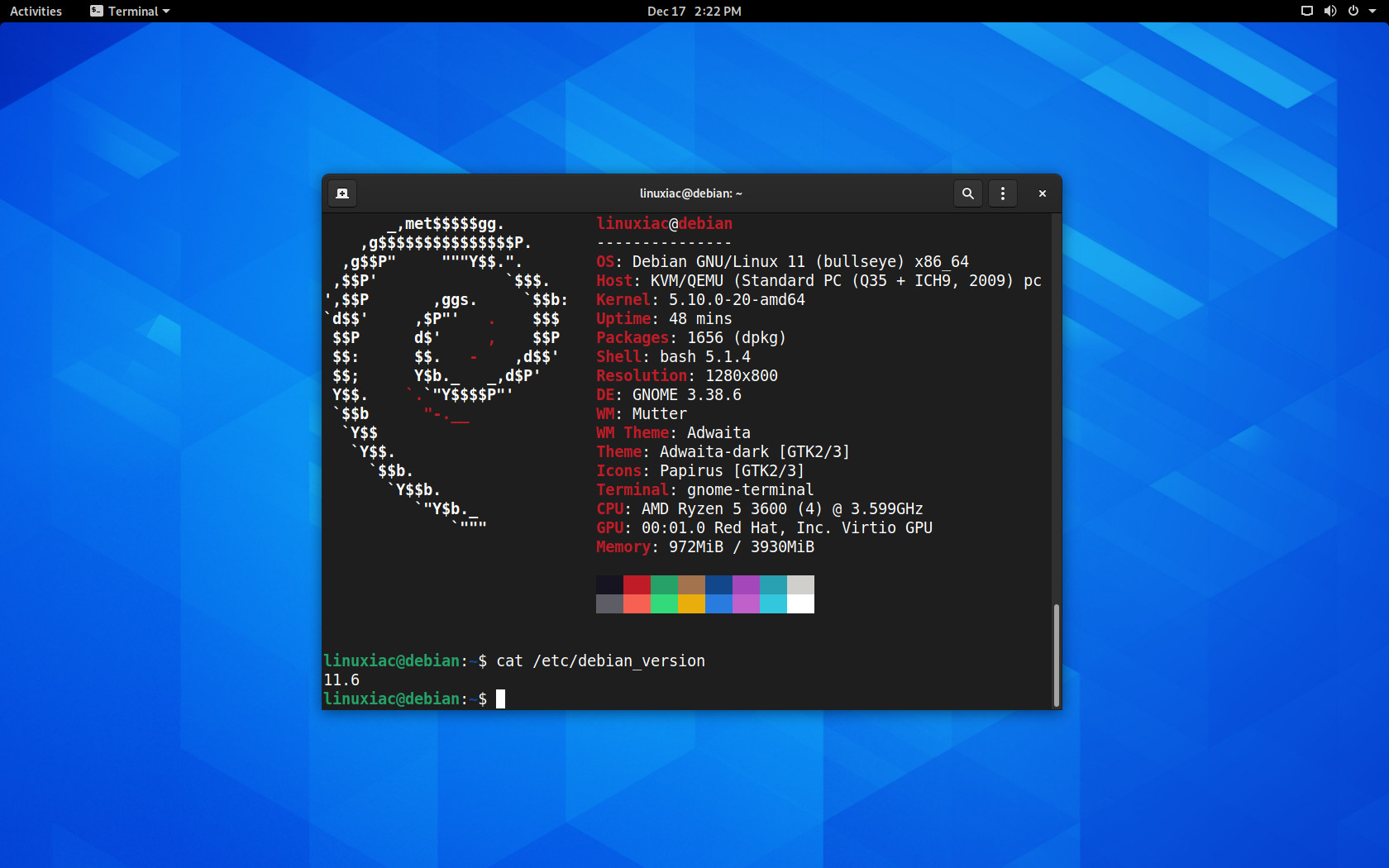Screen dimensions: 1389x868
Task: Click the Debian ASCII swirl logo
Action: click(x=446, y=376)
